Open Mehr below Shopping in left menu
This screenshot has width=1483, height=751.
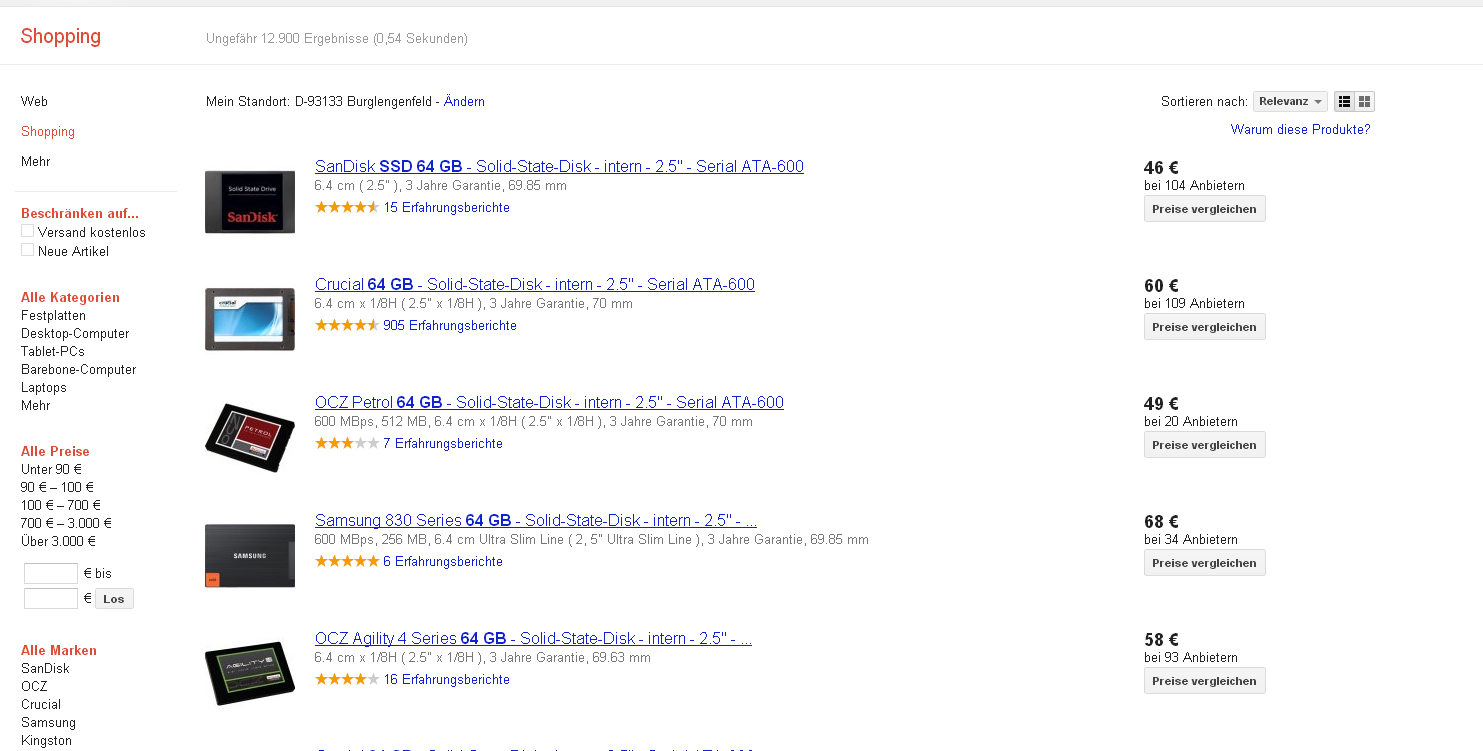click(35, 161)
